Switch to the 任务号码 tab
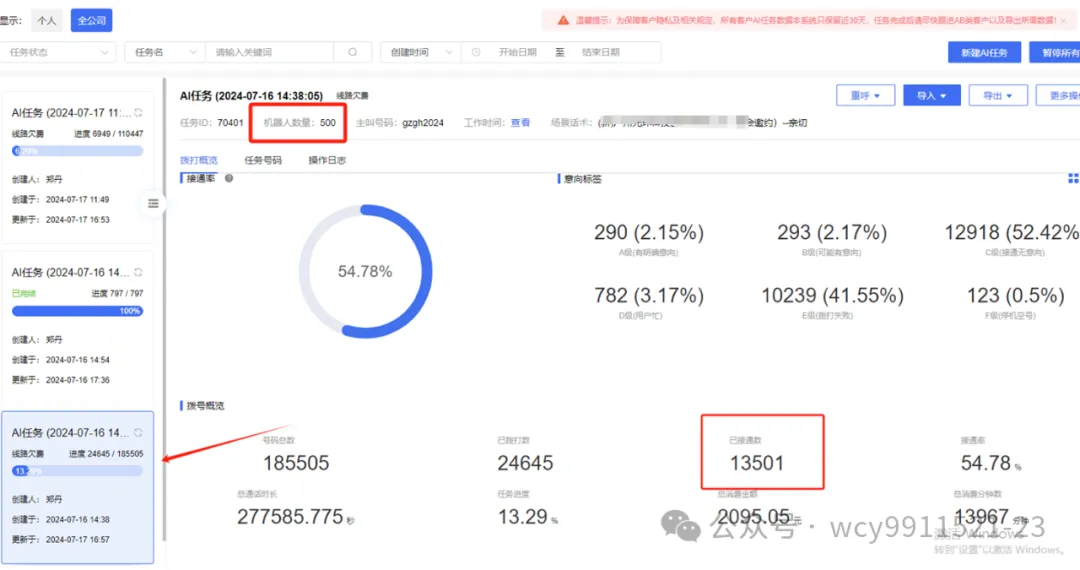 (263, 160)
